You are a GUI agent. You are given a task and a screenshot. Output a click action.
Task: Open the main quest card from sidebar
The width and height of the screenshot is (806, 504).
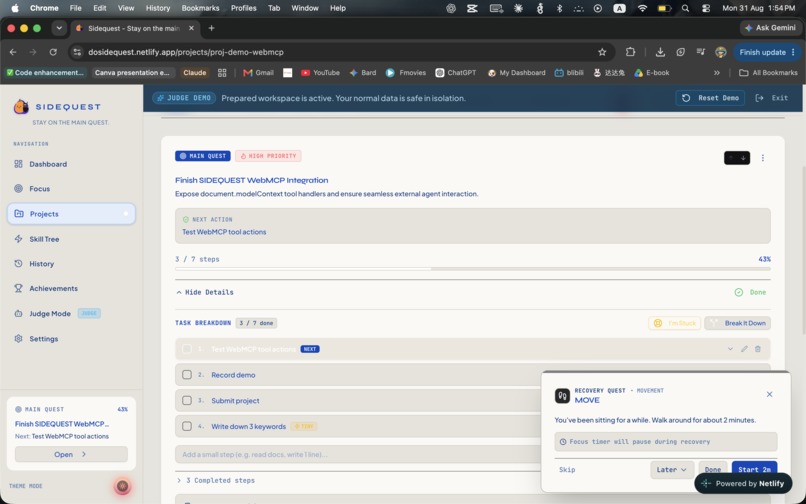pyautogui.click(x=71, y=454)
